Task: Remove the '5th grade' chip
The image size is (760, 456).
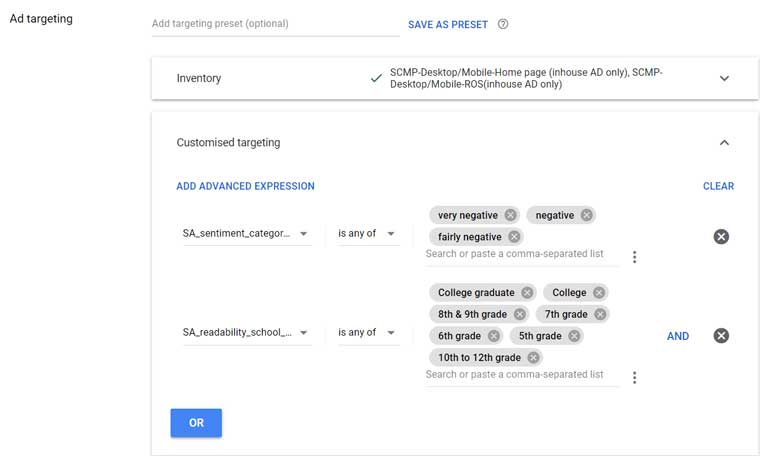Action: (574, 336)
